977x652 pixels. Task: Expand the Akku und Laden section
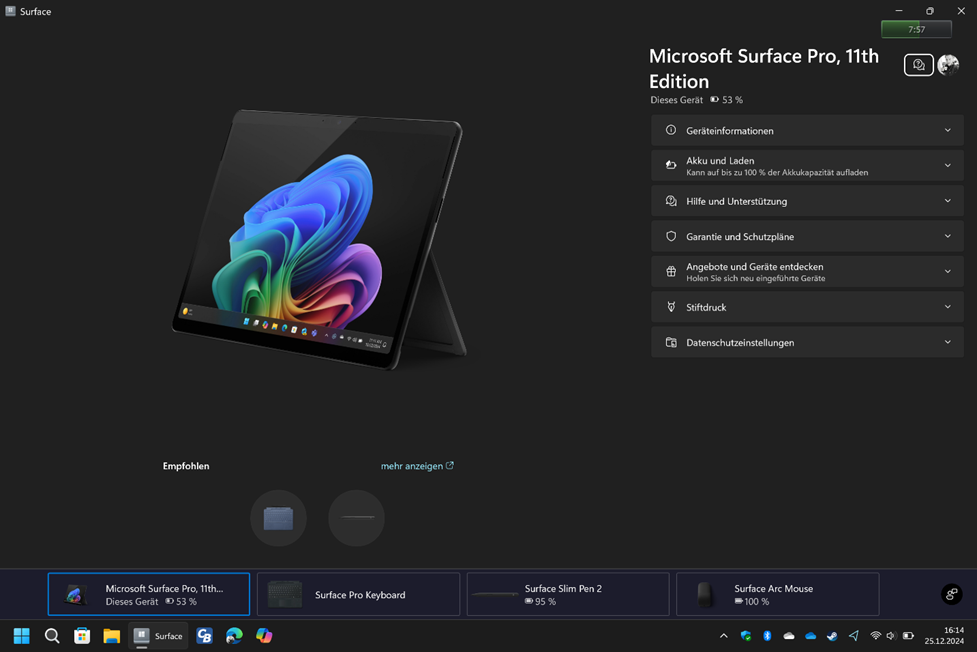(x=807, y=166)
